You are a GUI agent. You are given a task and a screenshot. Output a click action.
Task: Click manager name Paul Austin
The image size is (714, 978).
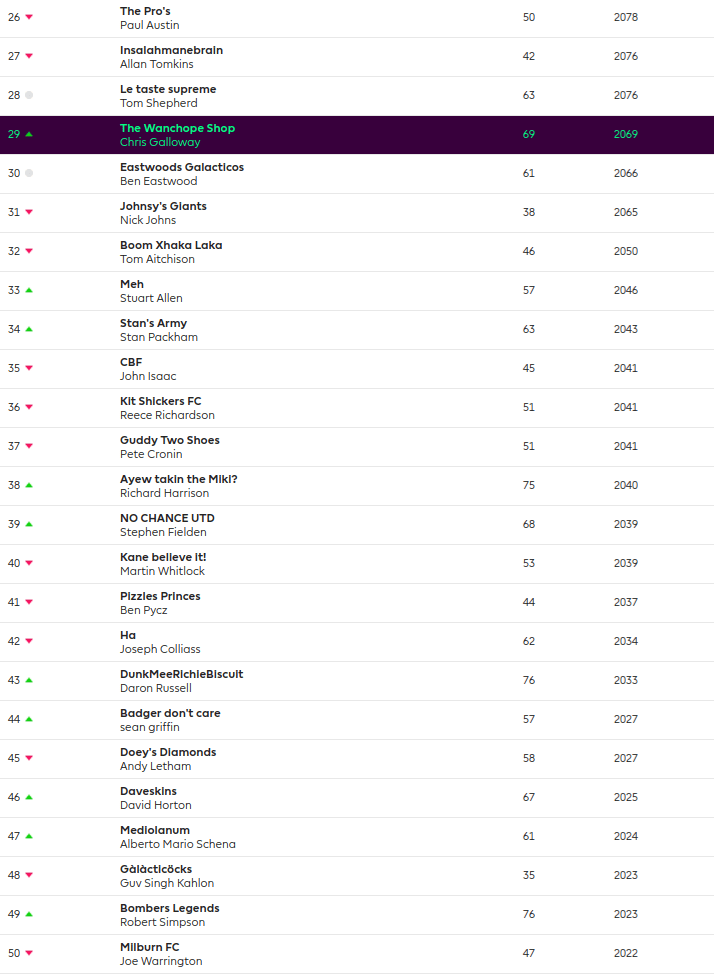(x=150, y=25)
